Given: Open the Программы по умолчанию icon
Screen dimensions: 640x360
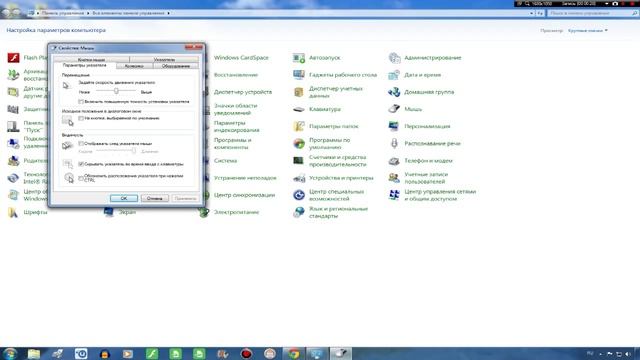Looking at the screenshot, I should tap(299, 143).
